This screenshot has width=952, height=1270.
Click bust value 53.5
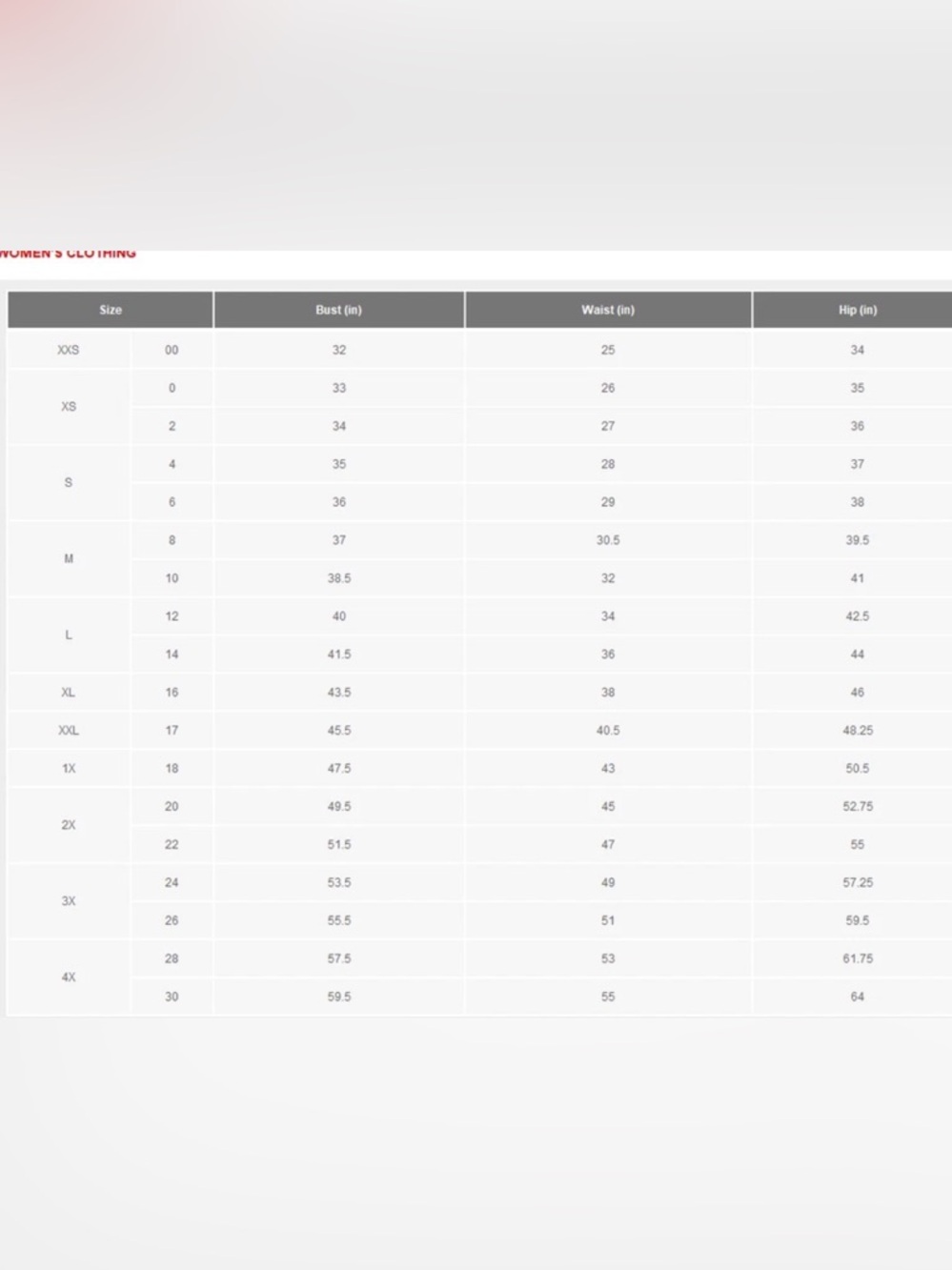click(339, 882)
